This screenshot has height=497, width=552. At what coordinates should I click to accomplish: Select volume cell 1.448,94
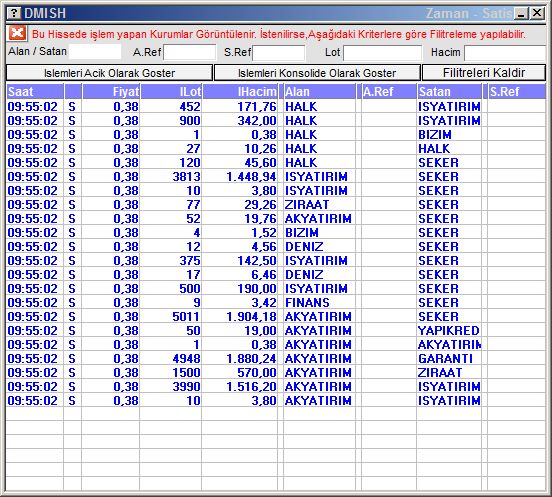(251, 177)
